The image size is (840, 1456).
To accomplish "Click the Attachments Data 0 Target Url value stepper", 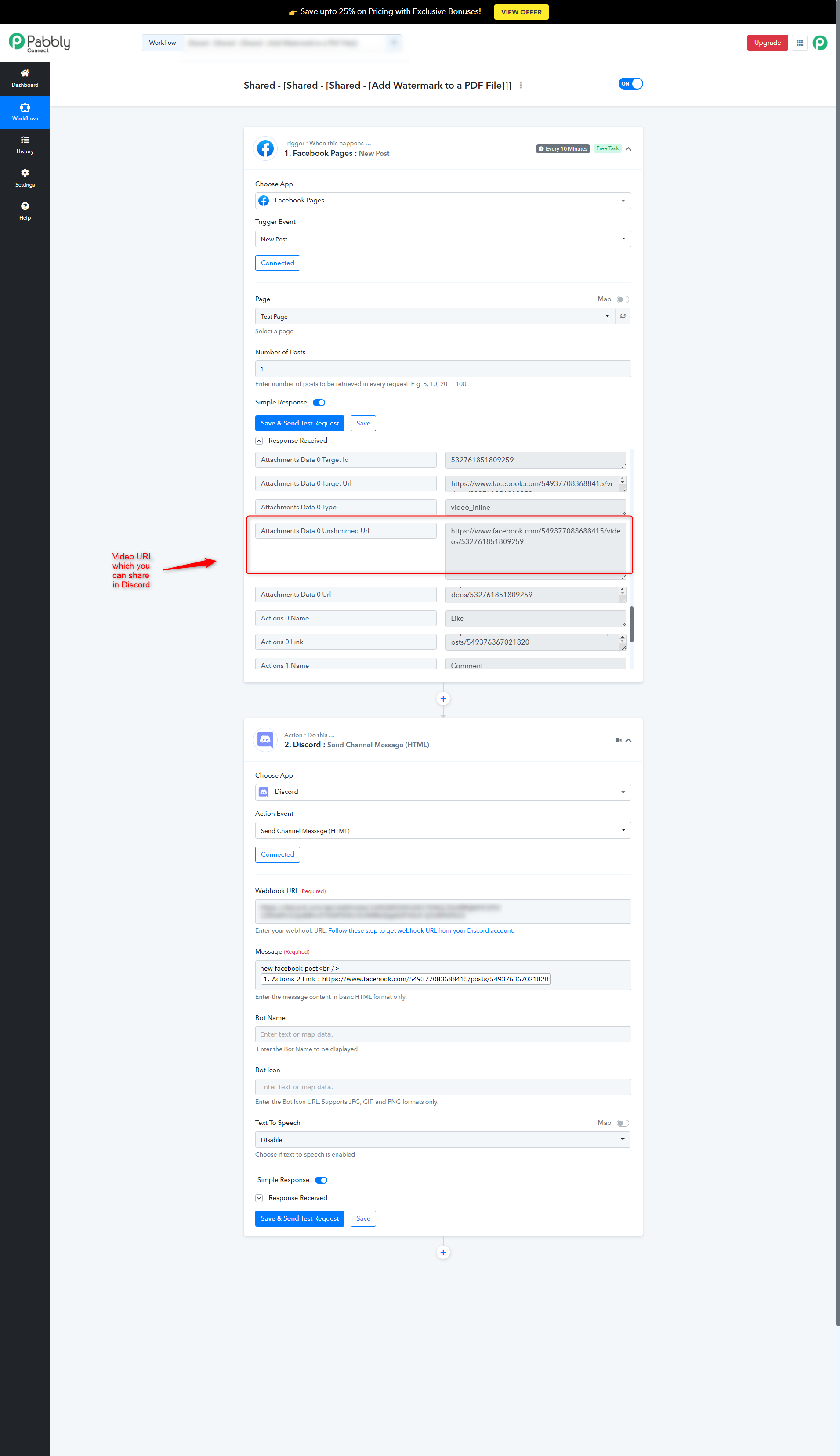I will click(x=623, y=480).
